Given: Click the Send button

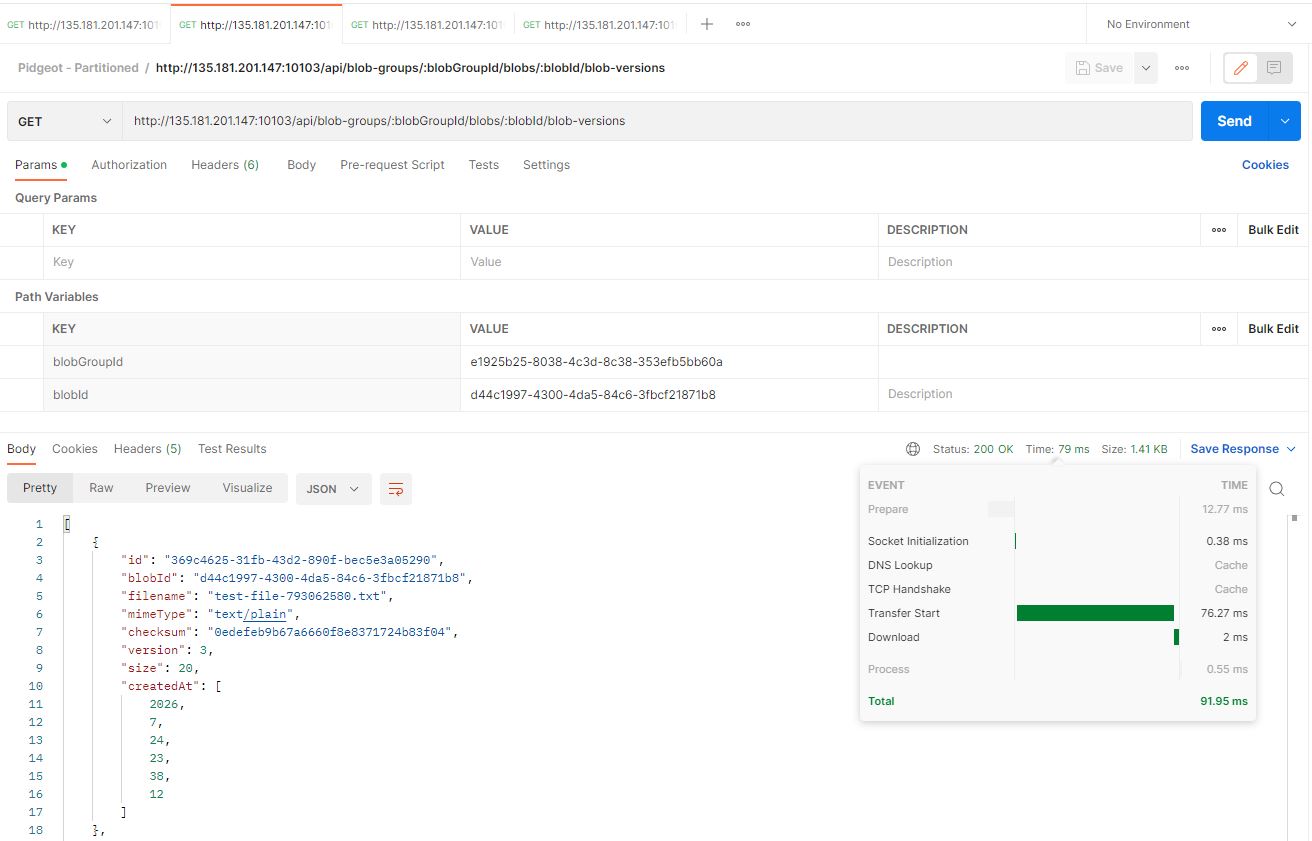Looking at the screenshot, I should 1234,121.
